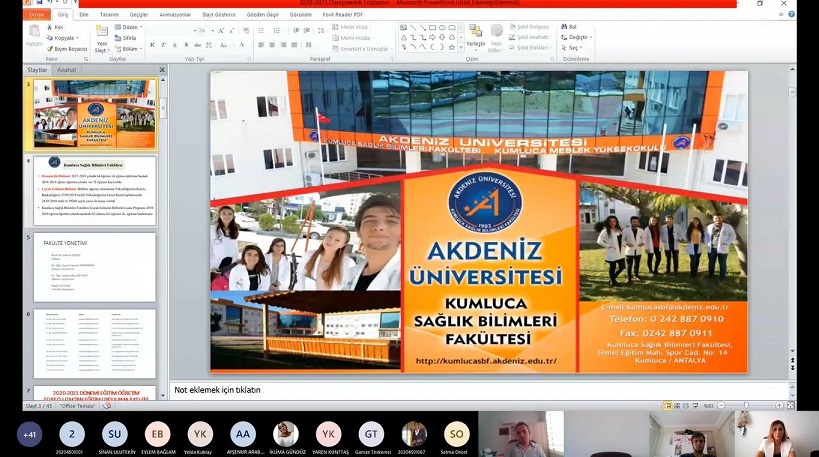Open the Bölüm section dropdown
Screen dimensions: 819x457
128,49
